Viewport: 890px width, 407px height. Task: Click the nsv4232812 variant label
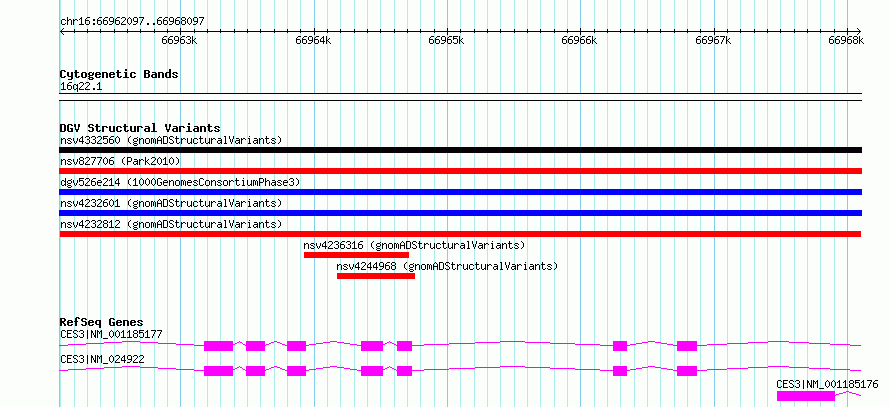[x=171, y=224]
